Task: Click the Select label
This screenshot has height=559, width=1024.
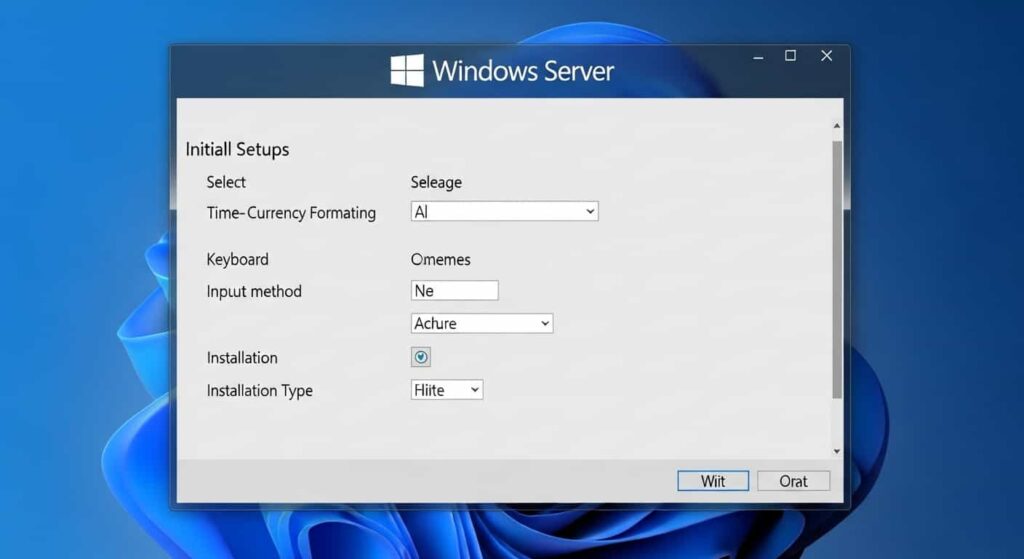Action: 226,182
